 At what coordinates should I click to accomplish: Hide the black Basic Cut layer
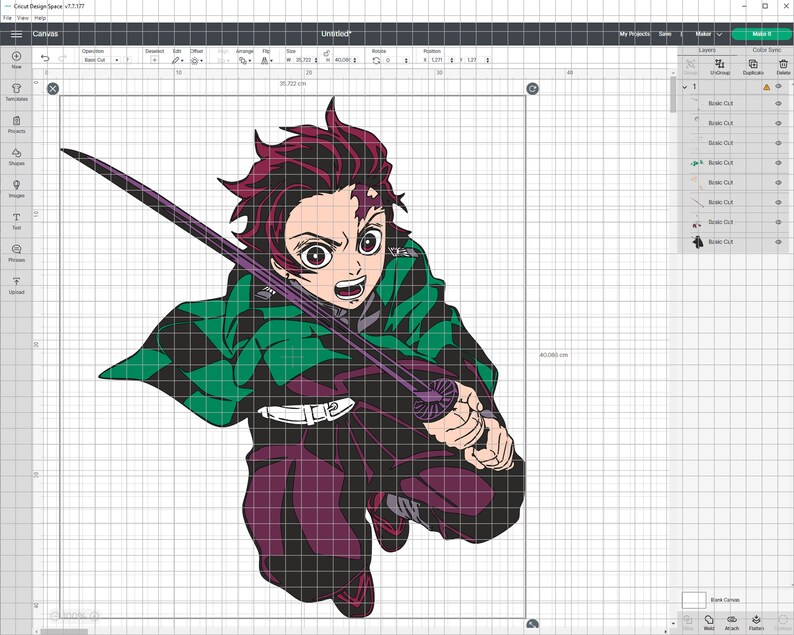[778, 242]
